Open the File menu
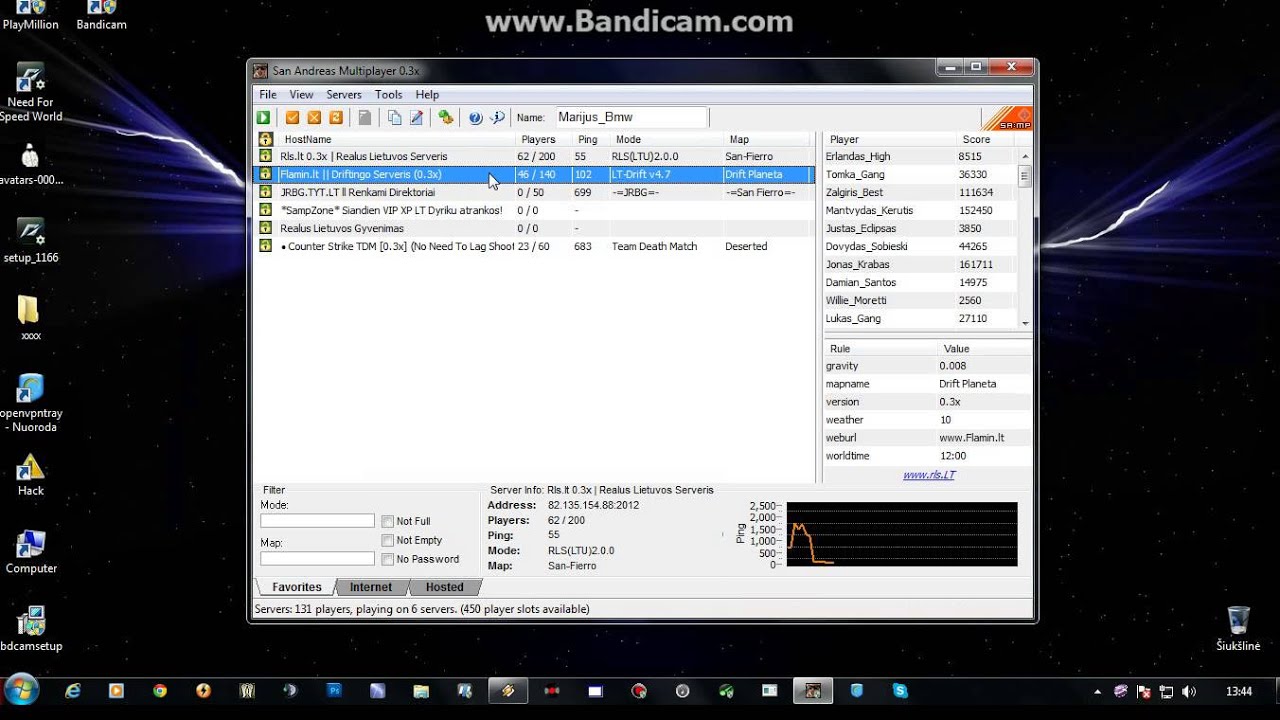 [x=268, y=95]
